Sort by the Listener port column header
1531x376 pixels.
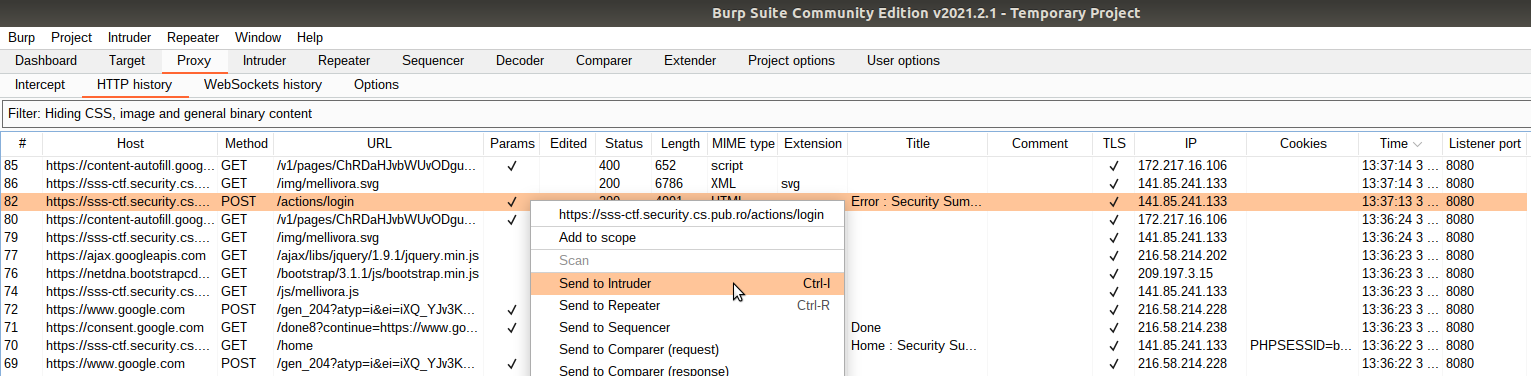coord(1485,144)
